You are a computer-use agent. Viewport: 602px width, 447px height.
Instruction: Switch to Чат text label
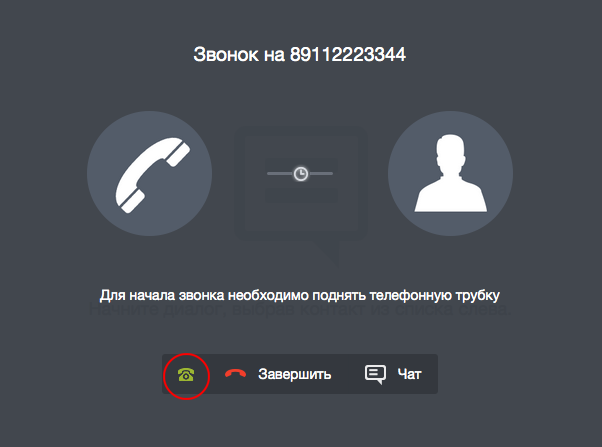[x=410, y=374]
